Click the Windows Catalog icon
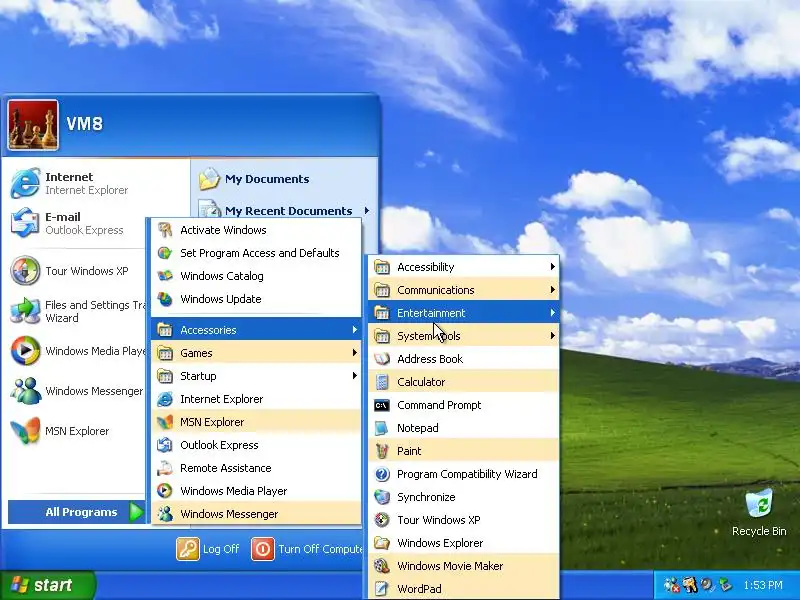This screenshot has height=600, width=800. [165, 276]
